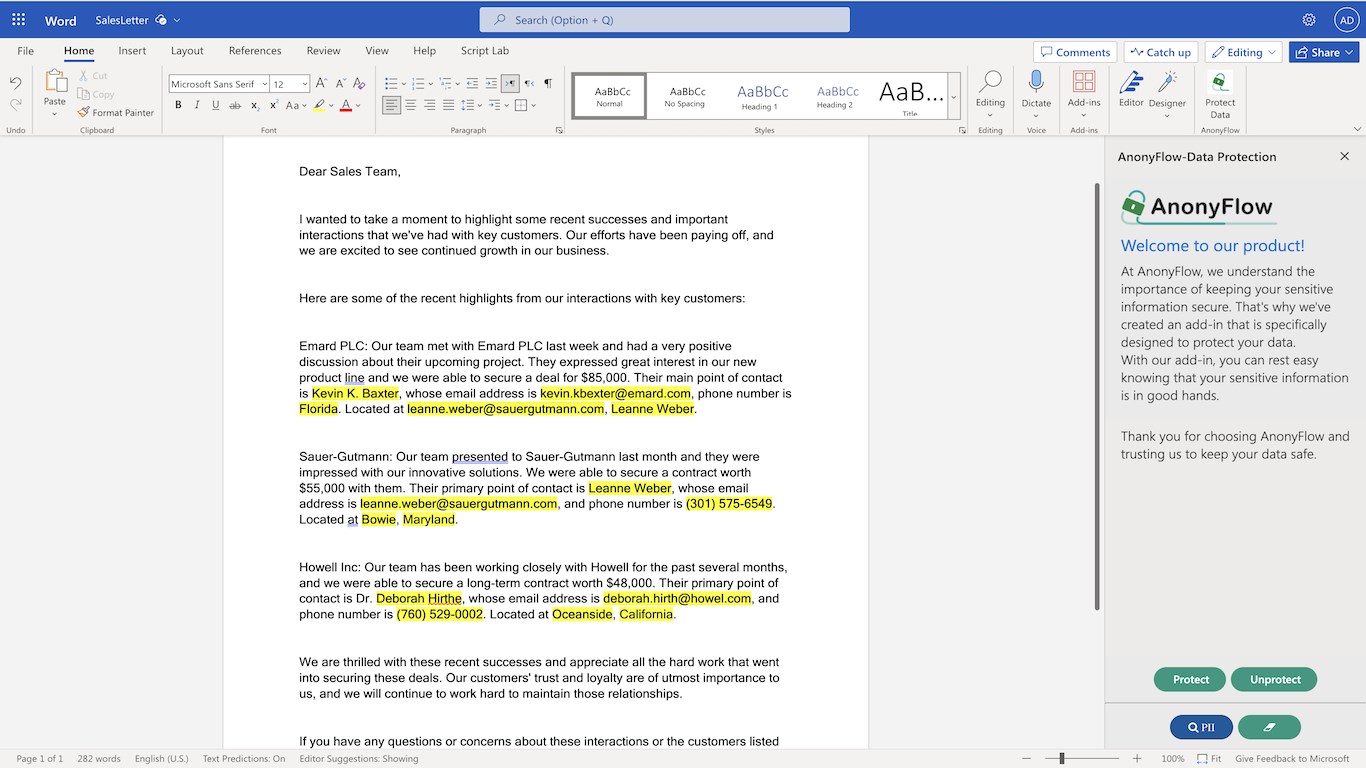The width and height of the screenshot is (1366, 768).
Task: Open the Comments pane
Action: [1075, 52]
